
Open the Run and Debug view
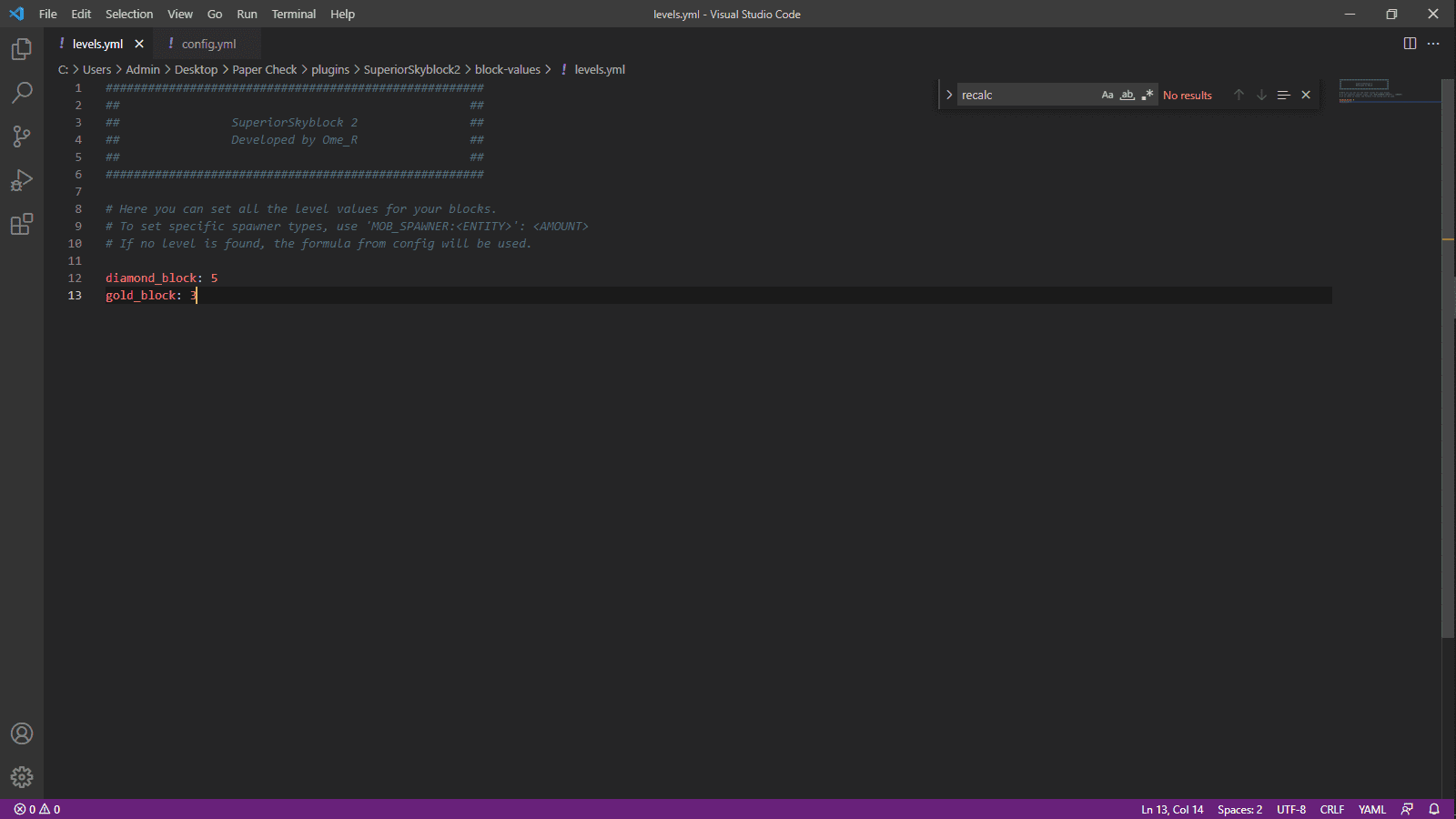point(22,180)
